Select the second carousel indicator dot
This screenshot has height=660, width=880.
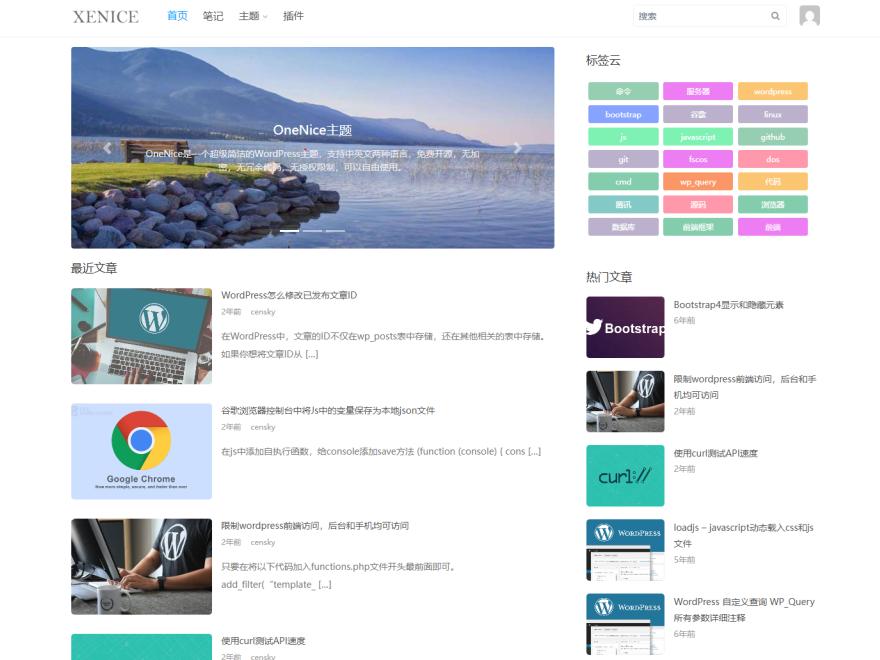313,230
